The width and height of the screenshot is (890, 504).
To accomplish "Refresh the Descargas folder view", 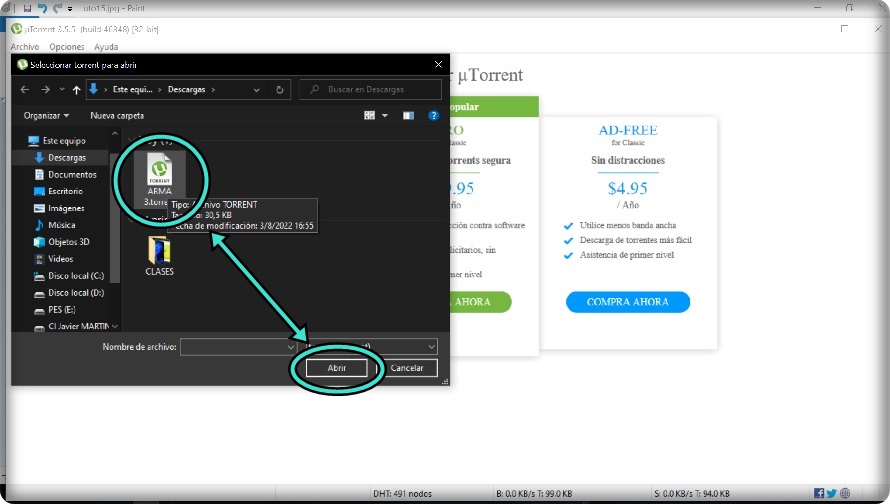I will (279, 90).
